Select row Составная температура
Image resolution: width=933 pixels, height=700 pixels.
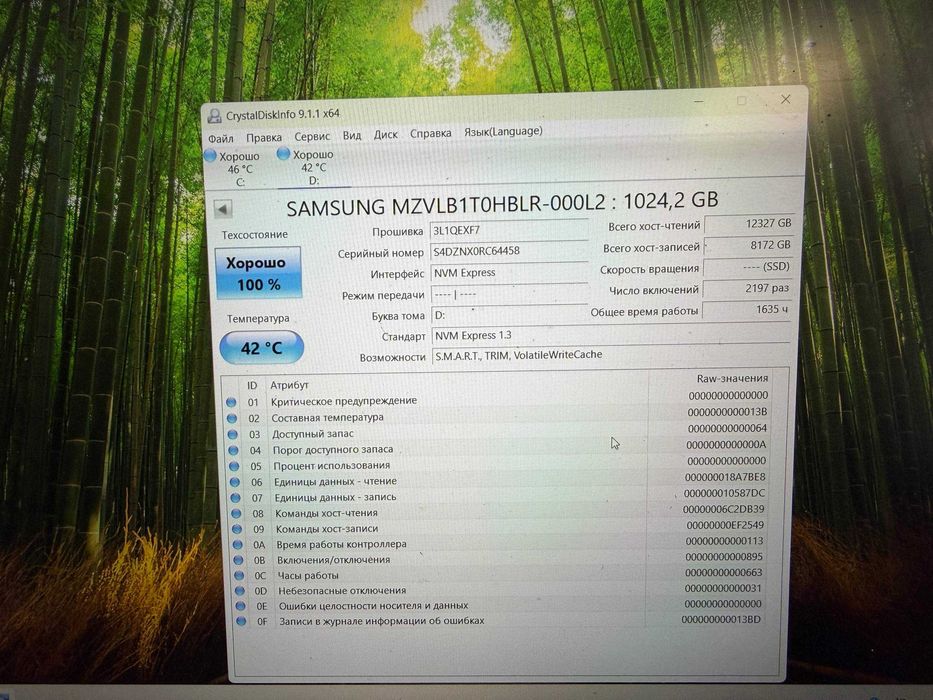point(497,415)
